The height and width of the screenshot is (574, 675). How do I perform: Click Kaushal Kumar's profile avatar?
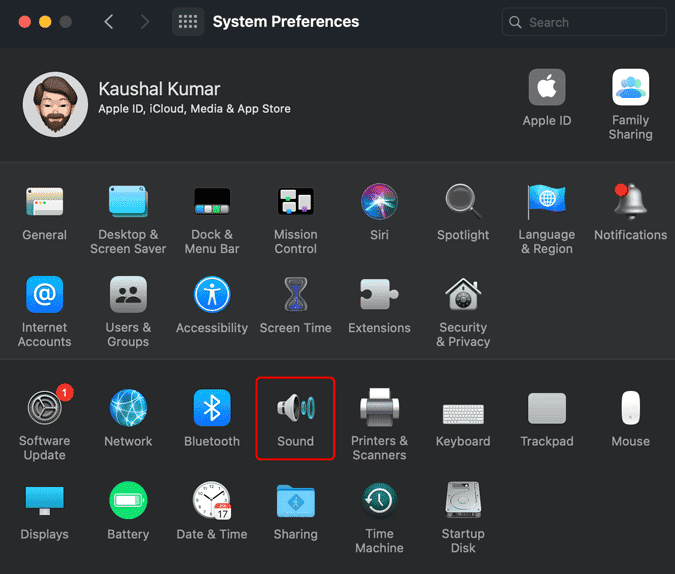(56, 104)
